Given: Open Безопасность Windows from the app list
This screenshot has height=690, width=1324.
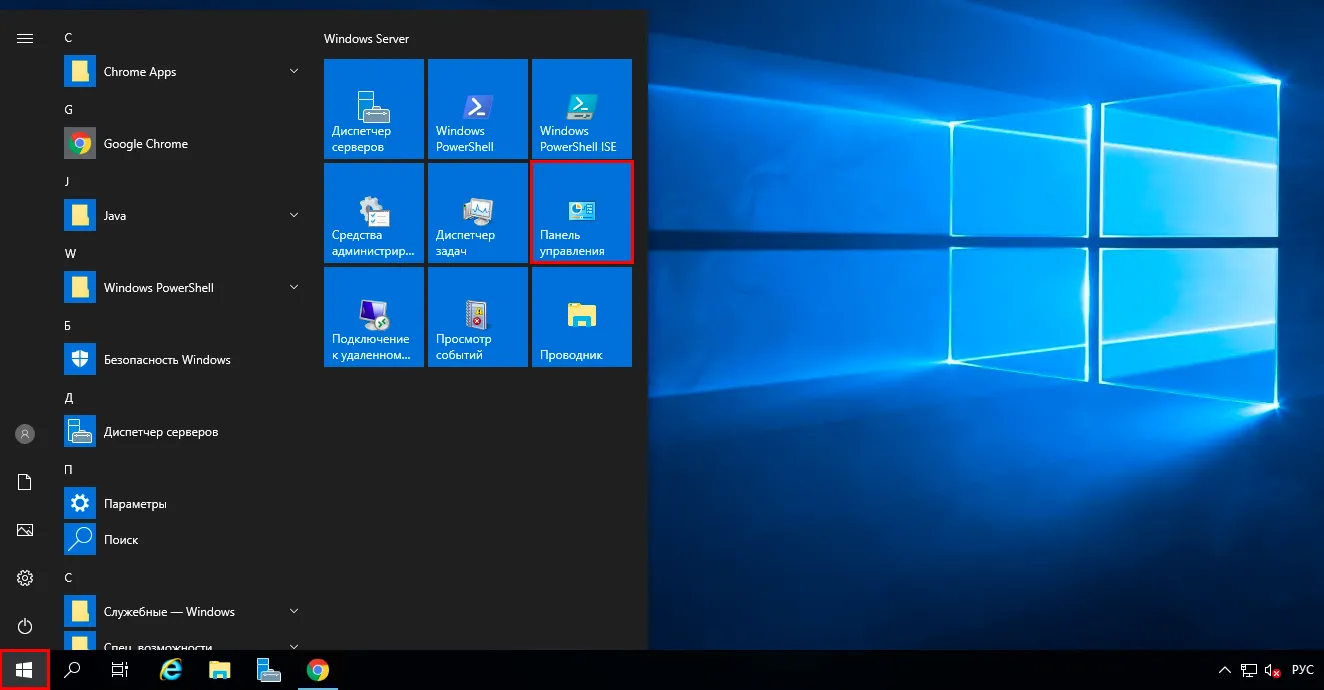Looking at the screenshot, I should 183,360.
